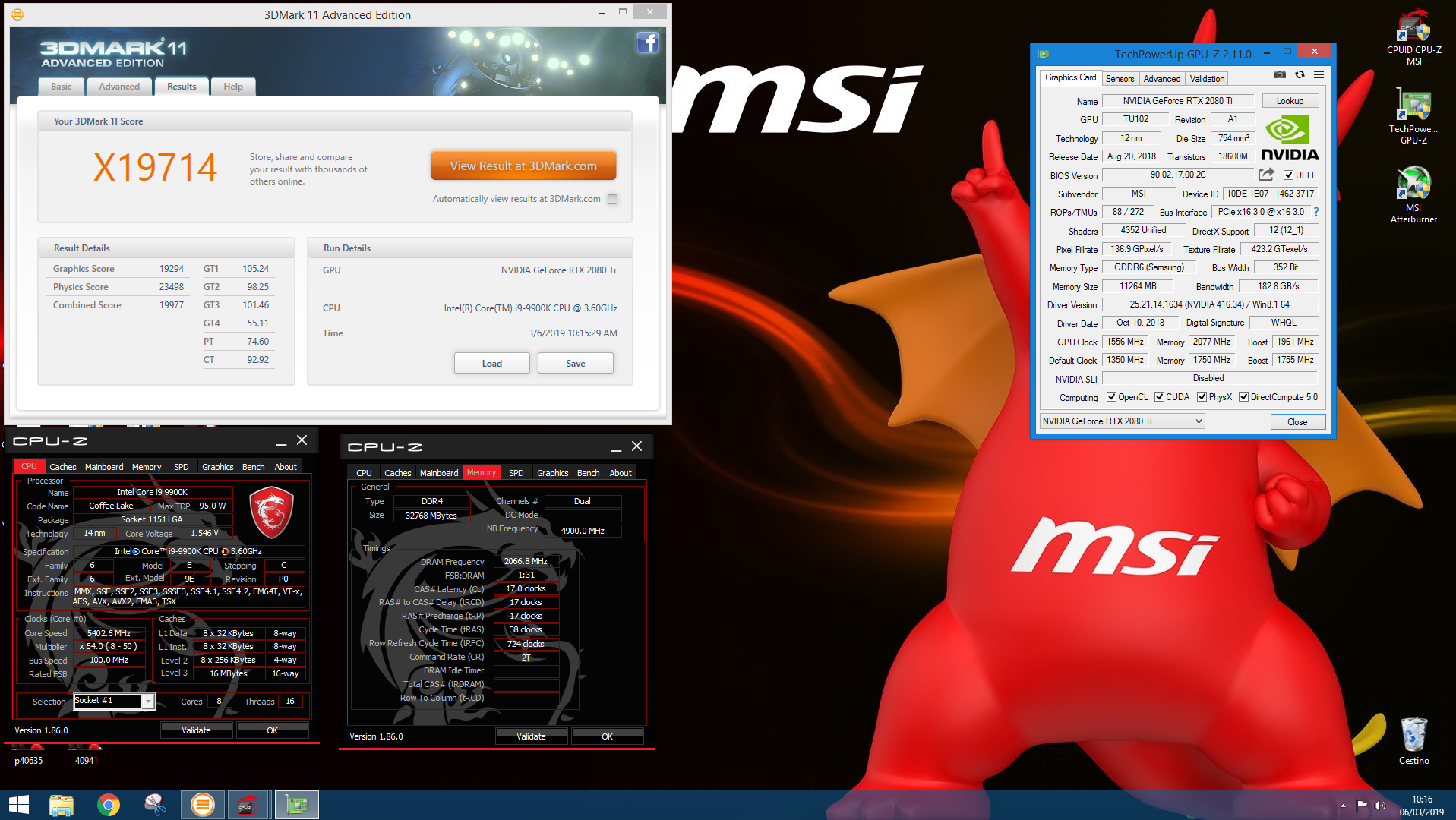Click the Core Speed 5402.6 MHz value
Image resolution: width=1456 pixels, height=820 pixels.
pyautogui.click(x=109, y=633)
